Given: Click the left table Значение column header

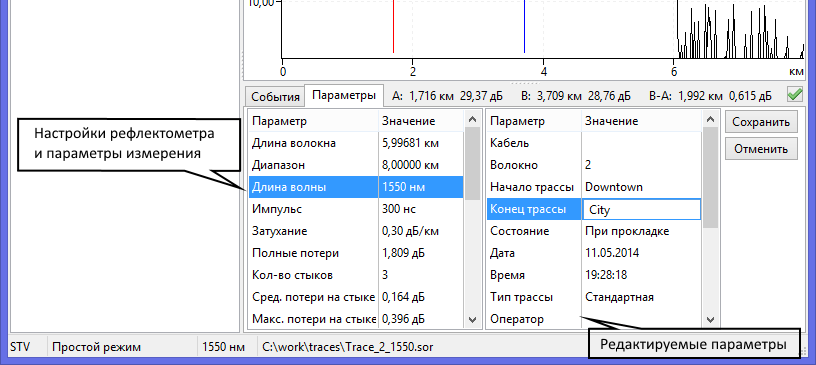Looking at the screenshot, I should [421, 121].
